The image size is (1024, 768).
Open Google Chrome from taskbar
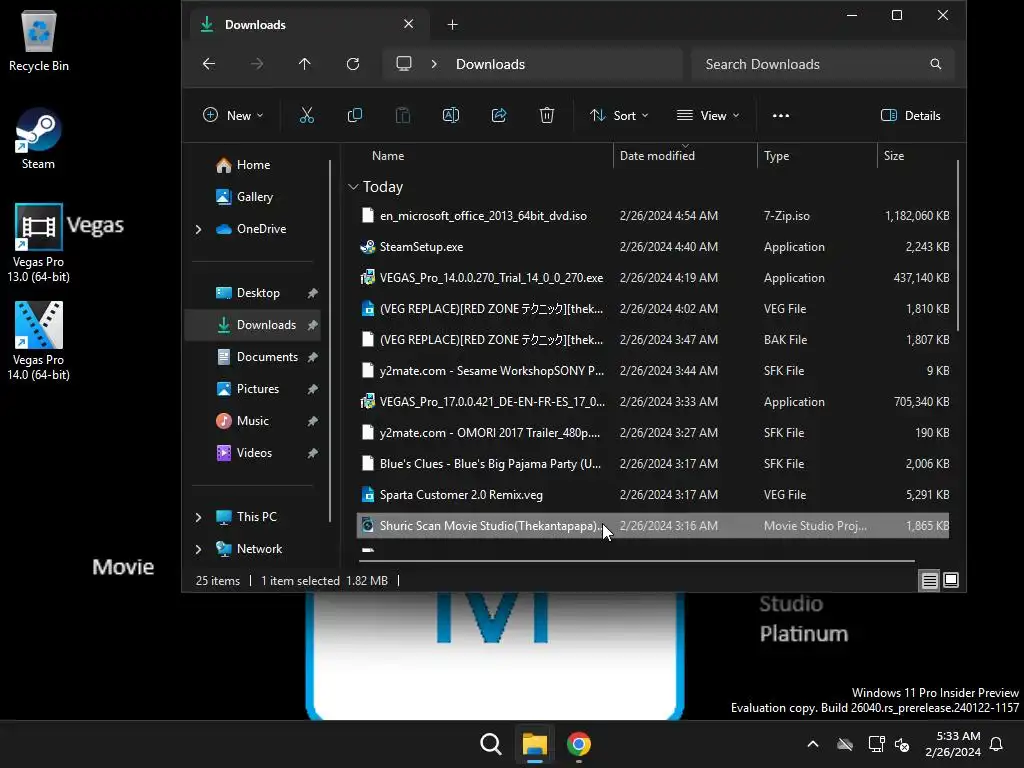(579, 744)
